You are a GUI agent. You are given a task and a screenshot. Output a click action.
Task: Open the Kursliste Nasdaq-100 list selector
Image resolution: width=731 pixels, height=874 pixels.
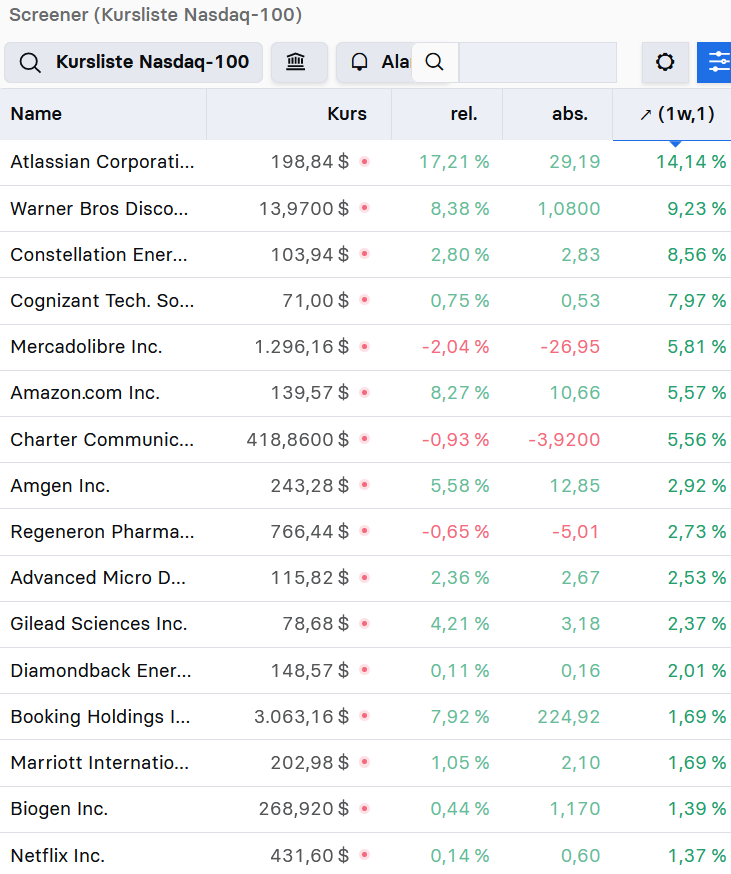134,63
